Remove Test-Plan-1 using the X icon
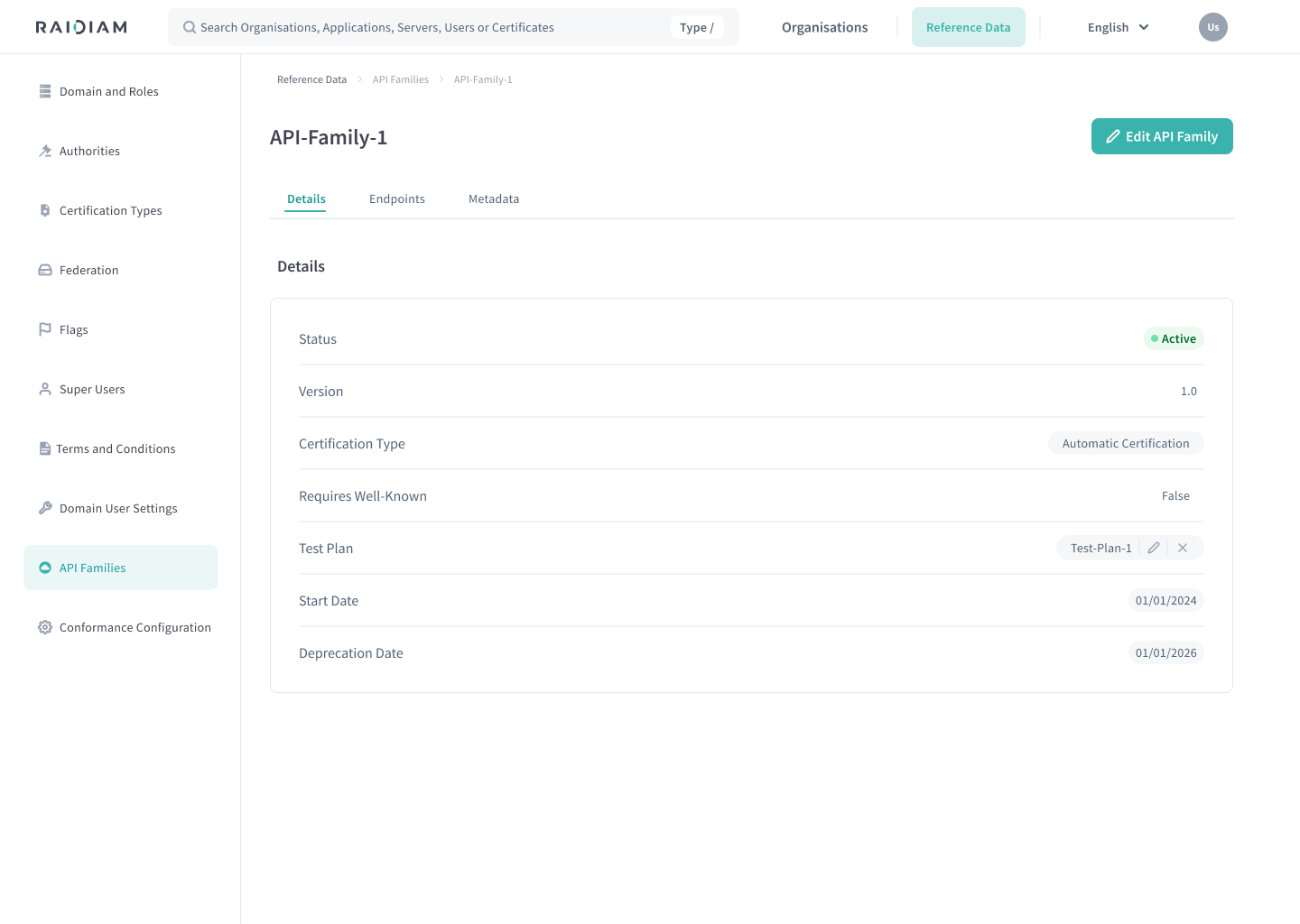This screenshot has width=1300, height=924. (1183, 548)
